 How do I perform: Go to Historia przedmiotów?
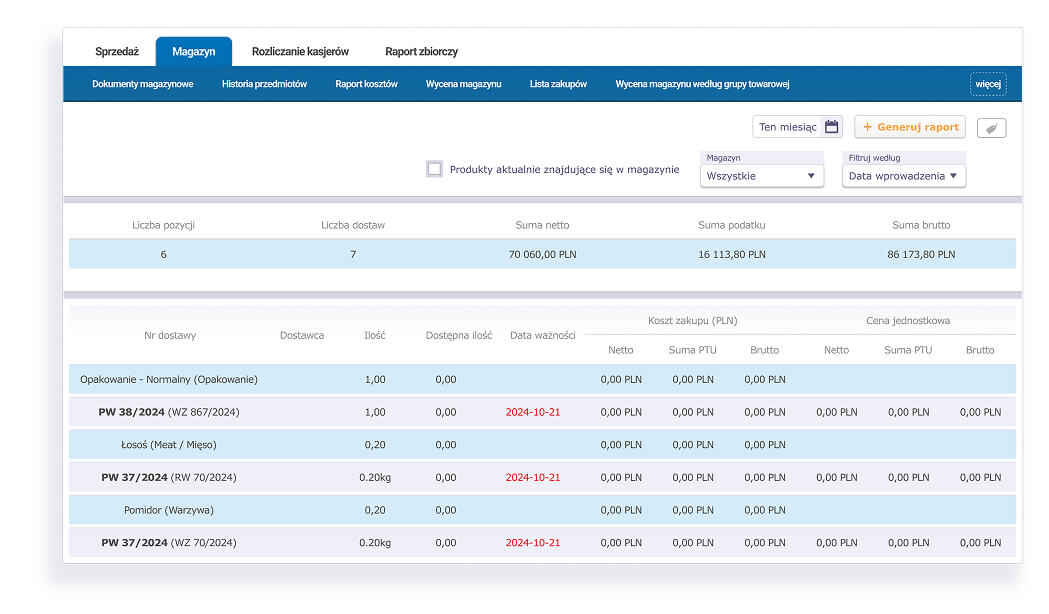pyautogui.click(x=264, y=84)
